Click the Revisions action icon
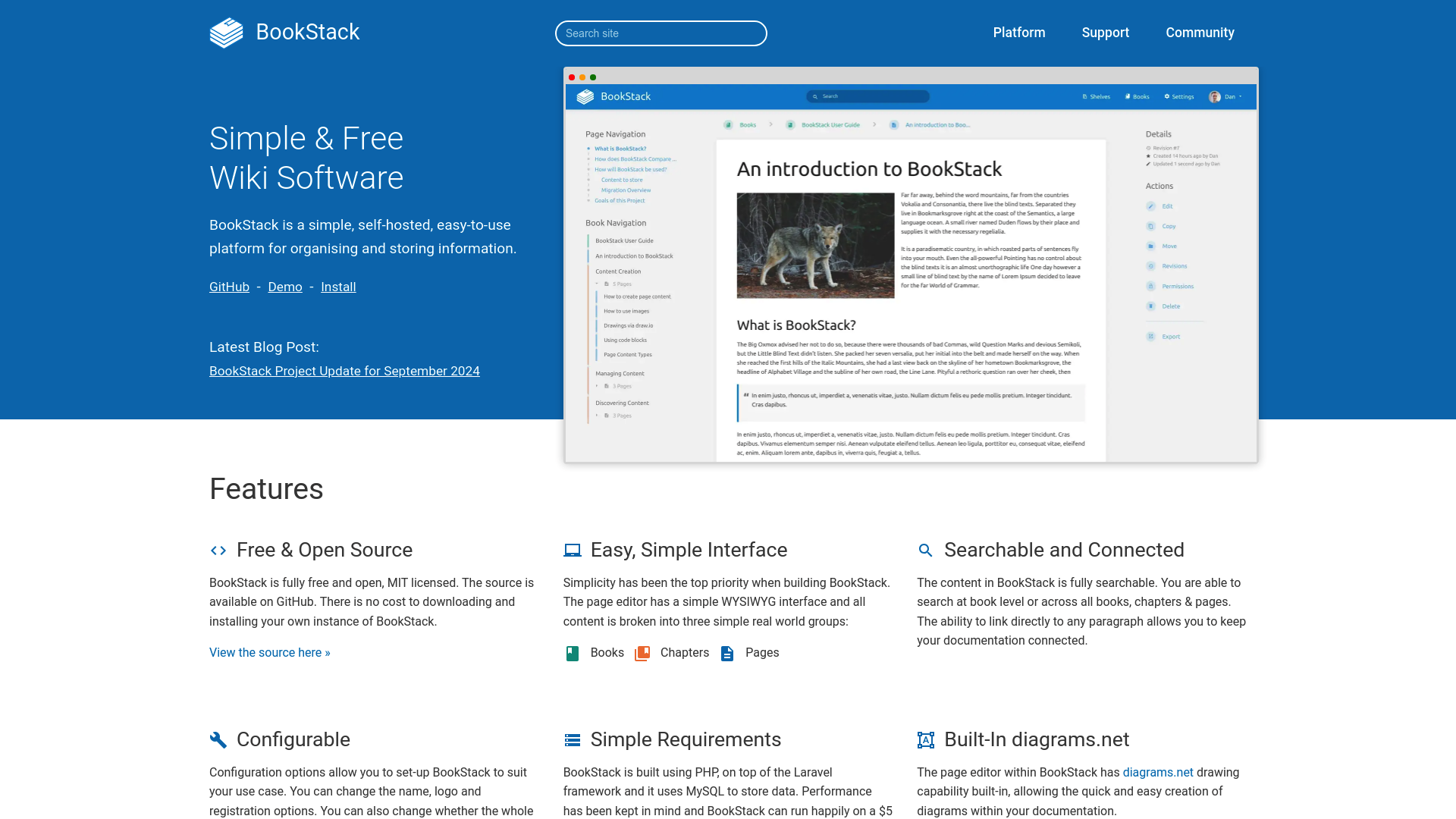1456x819 pixels. pos(1151,266)
